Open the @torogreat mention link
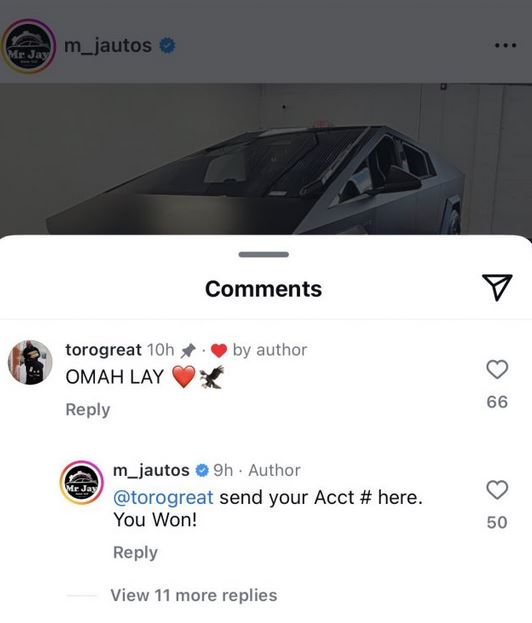 163,497
